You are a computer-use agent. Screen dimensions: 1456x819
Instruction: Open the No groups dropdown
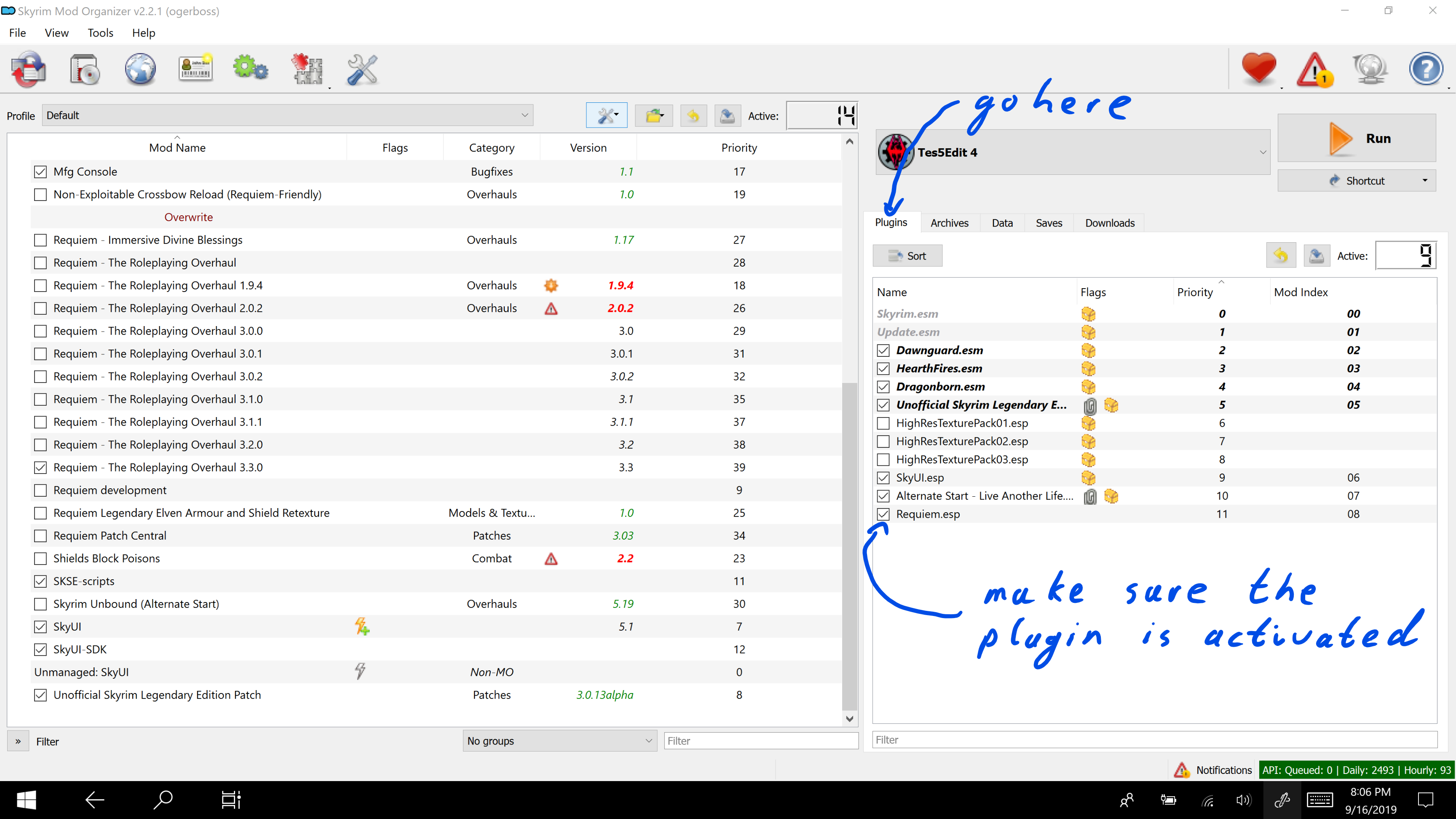click(x=559, y=741)
